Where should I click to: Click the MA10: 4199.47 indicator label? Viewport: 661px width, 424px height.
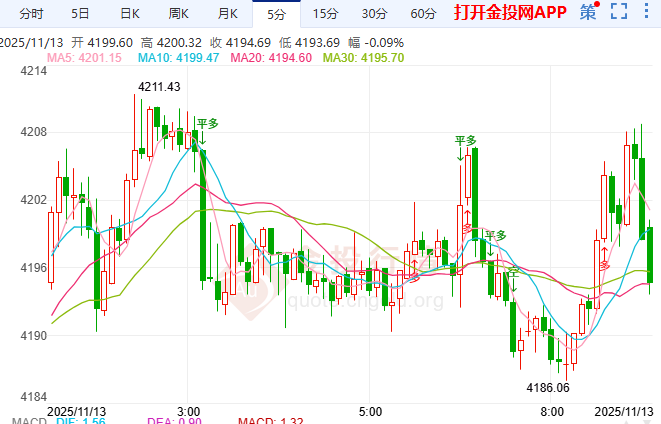[x=179, y=58]
